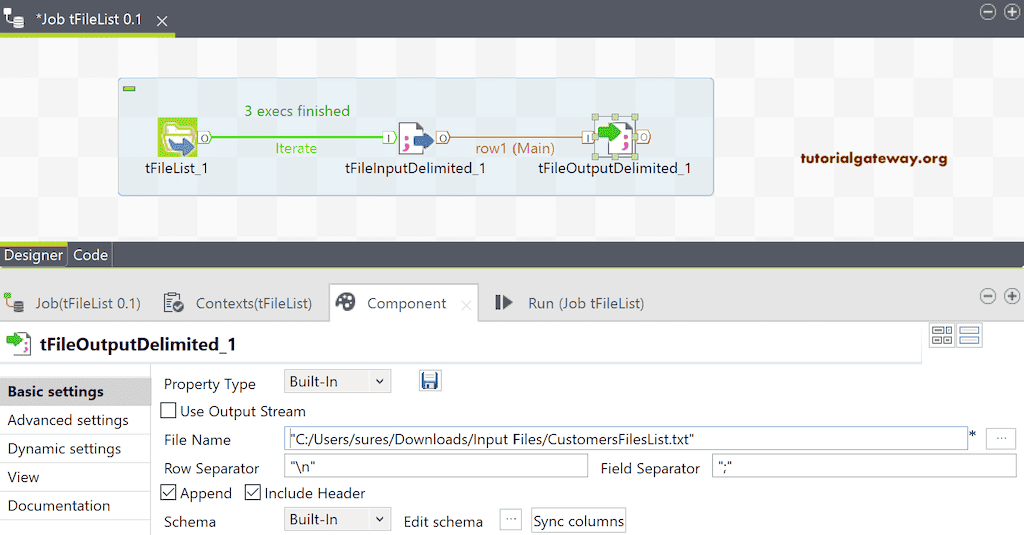Close the Component tab
1024x535 pixels.
[466, 305]
